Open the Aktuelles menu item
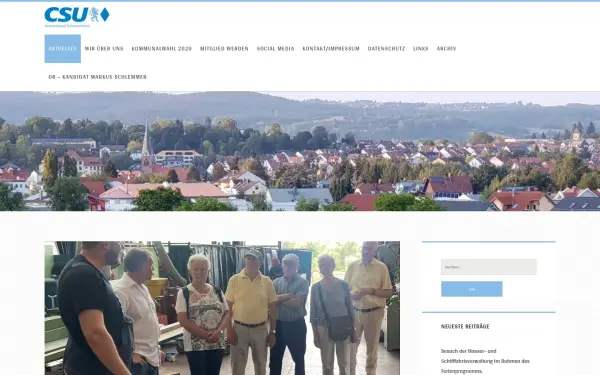 (x=62, y=49)
